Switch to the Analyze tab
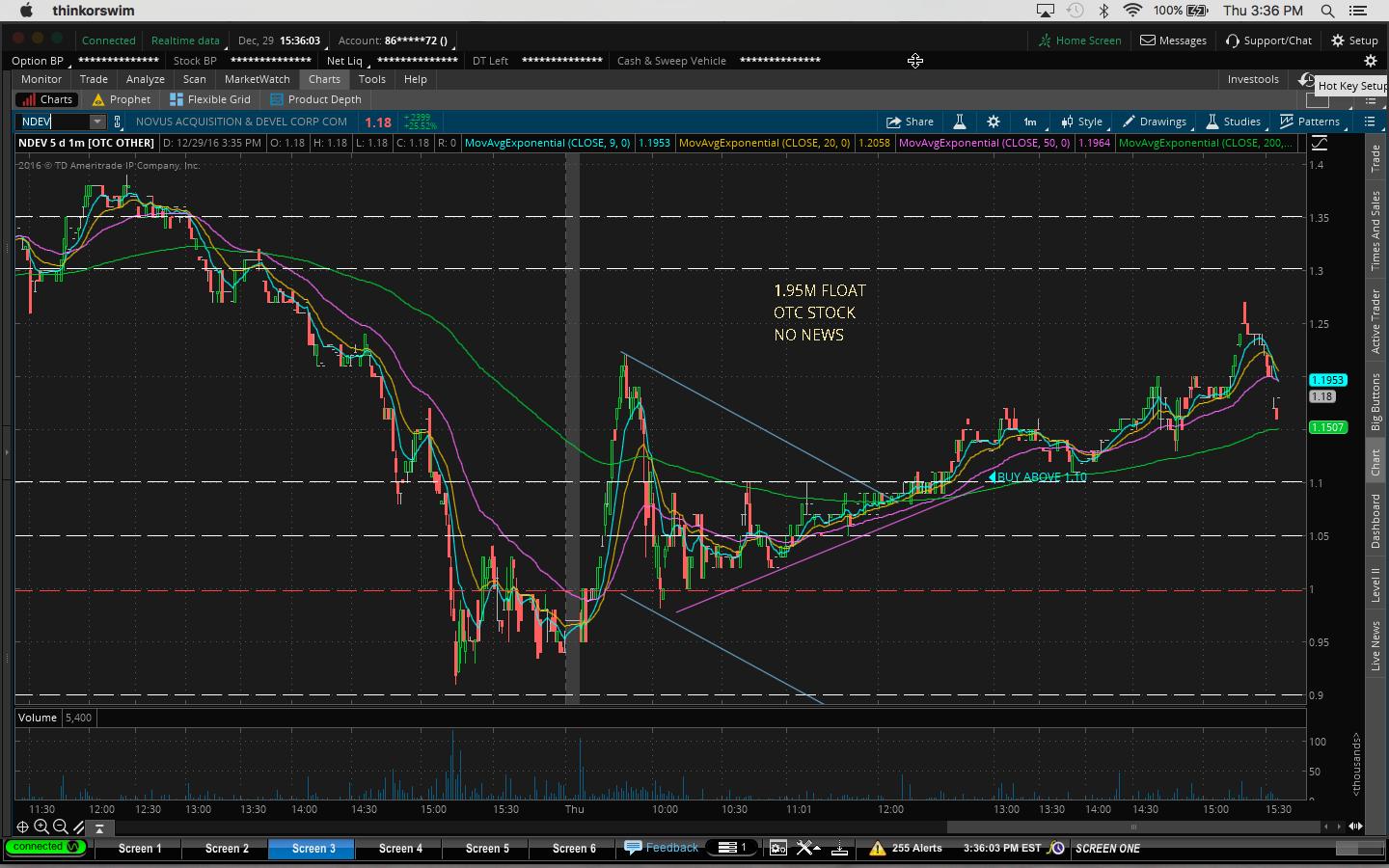 [146, 79]
